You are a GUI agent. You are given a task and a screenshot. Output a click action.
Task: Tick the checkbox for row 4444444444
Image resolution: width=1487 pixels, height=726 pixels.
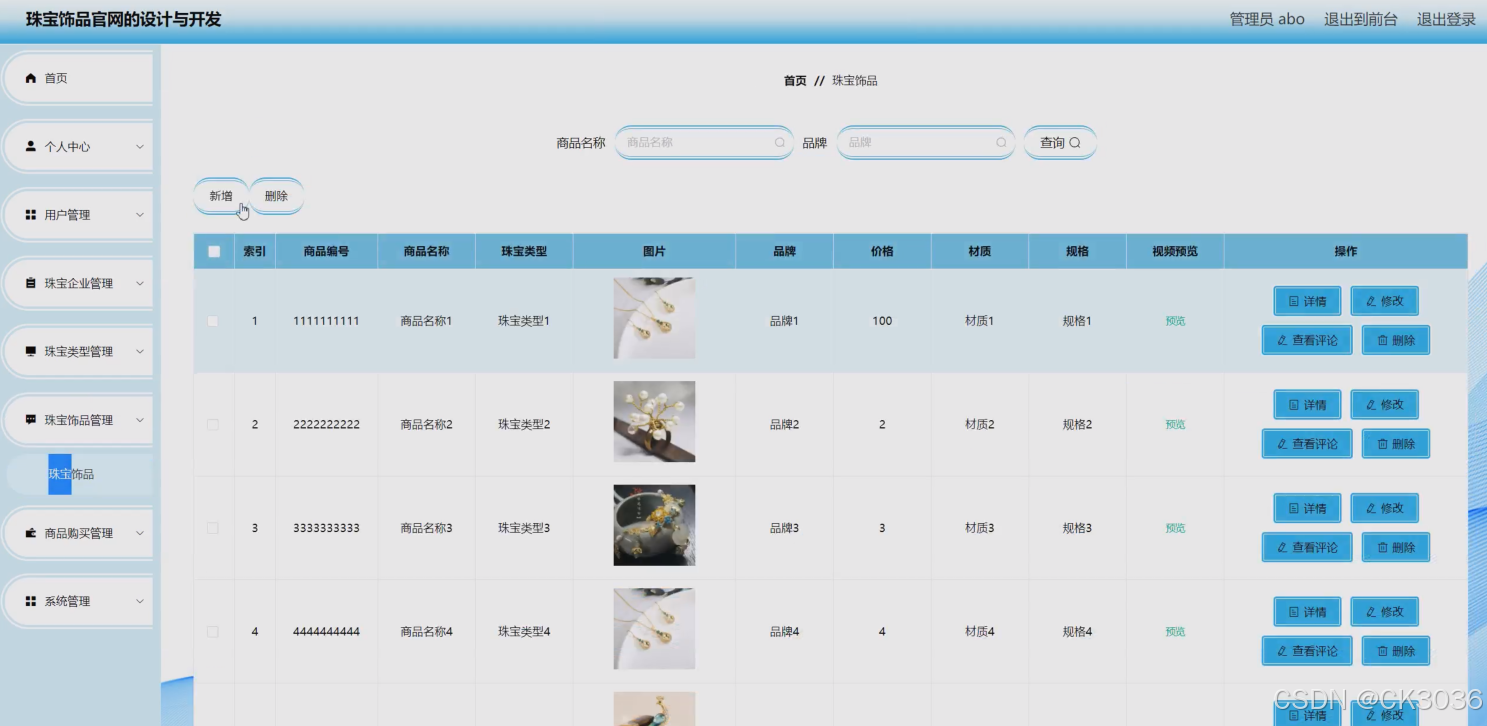click(212, 631)
